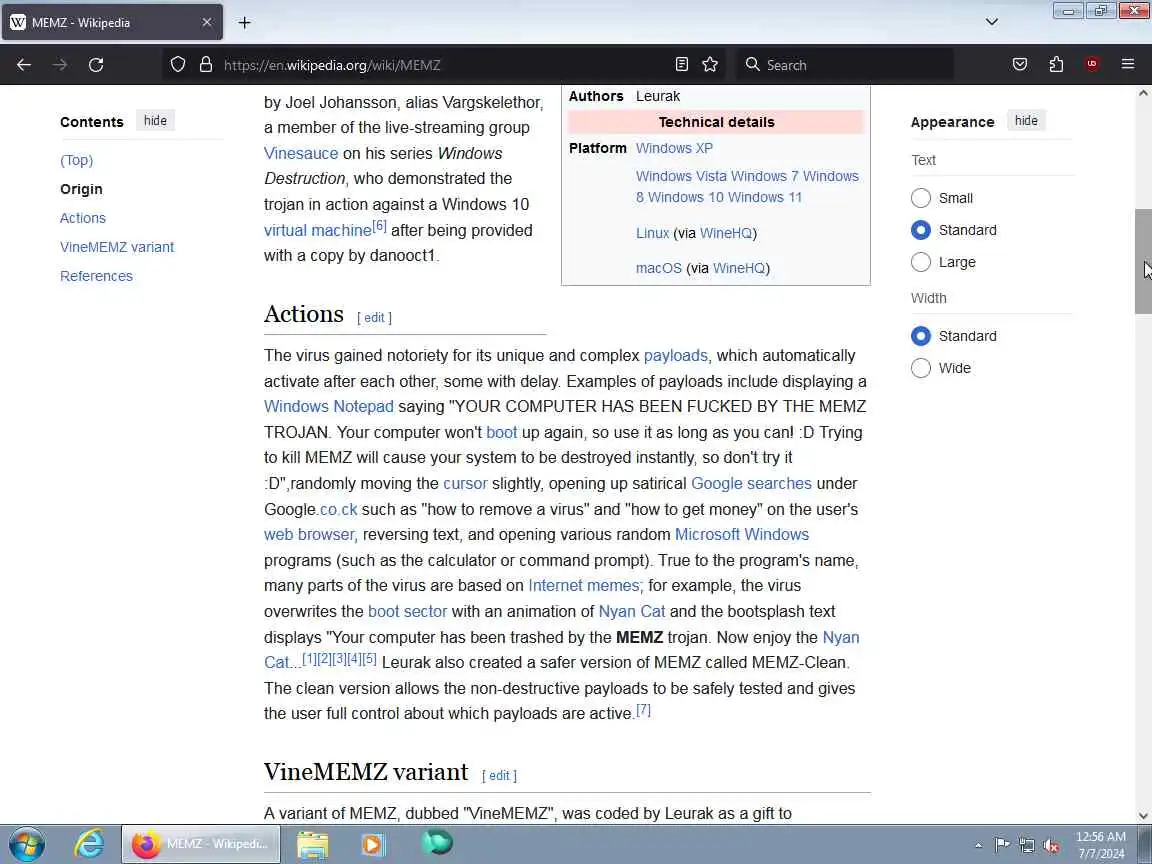1152x864 pixels.
Task: Switch to Firefox MEMZ taskbar button
Action: pyautogui.click(x=201, y=844)
